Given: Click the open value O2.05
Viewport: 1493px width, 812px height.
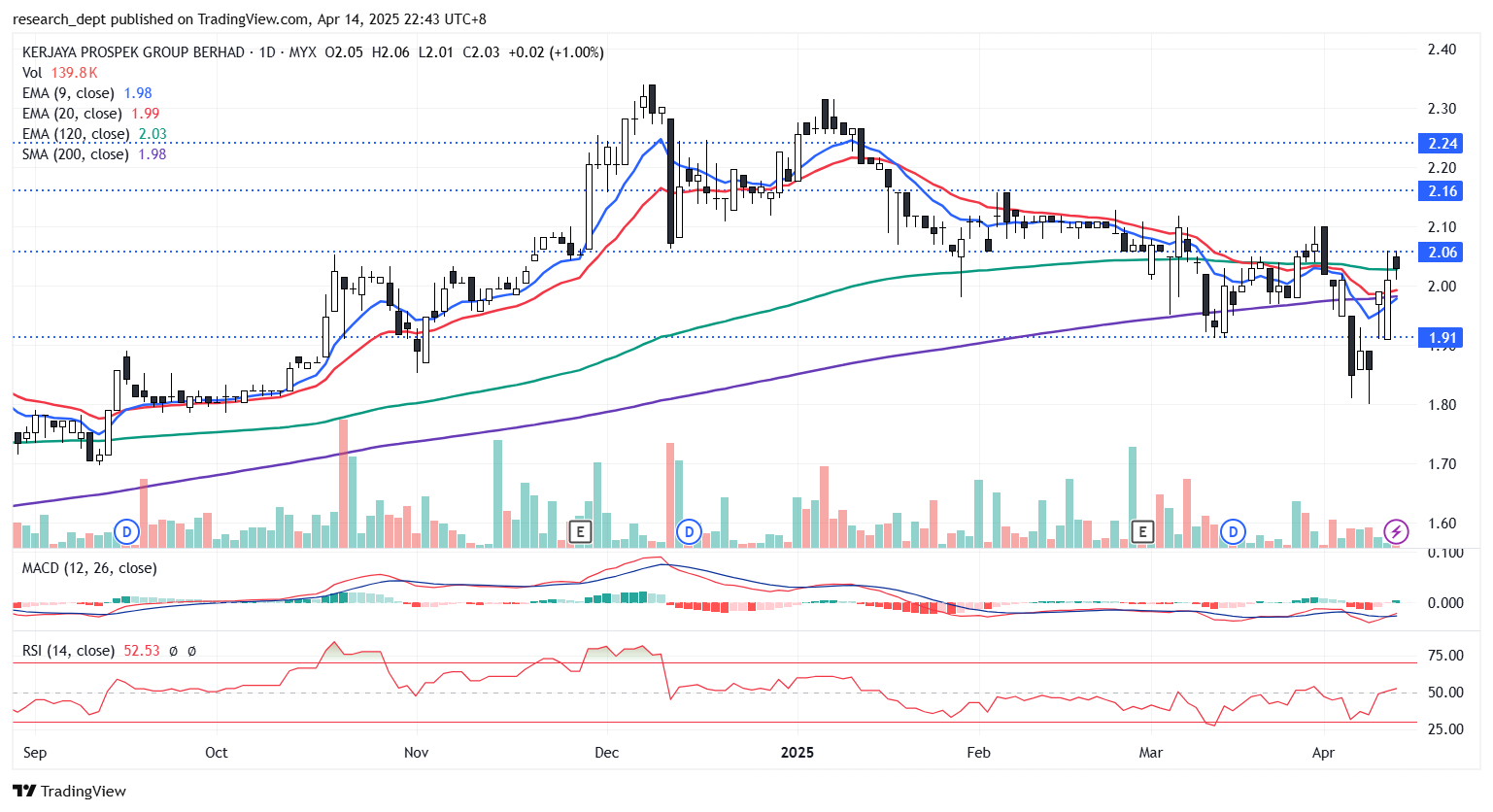Looking at the screenshot, I should [x=344, y=51].
